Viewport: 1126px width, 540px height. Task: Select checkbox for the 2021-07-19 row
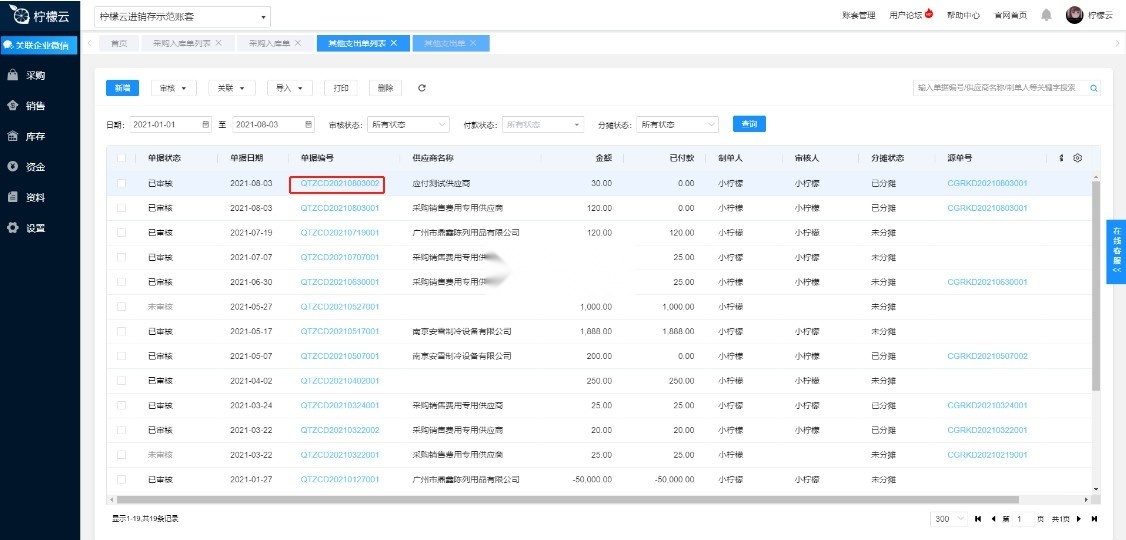[121, 233]
